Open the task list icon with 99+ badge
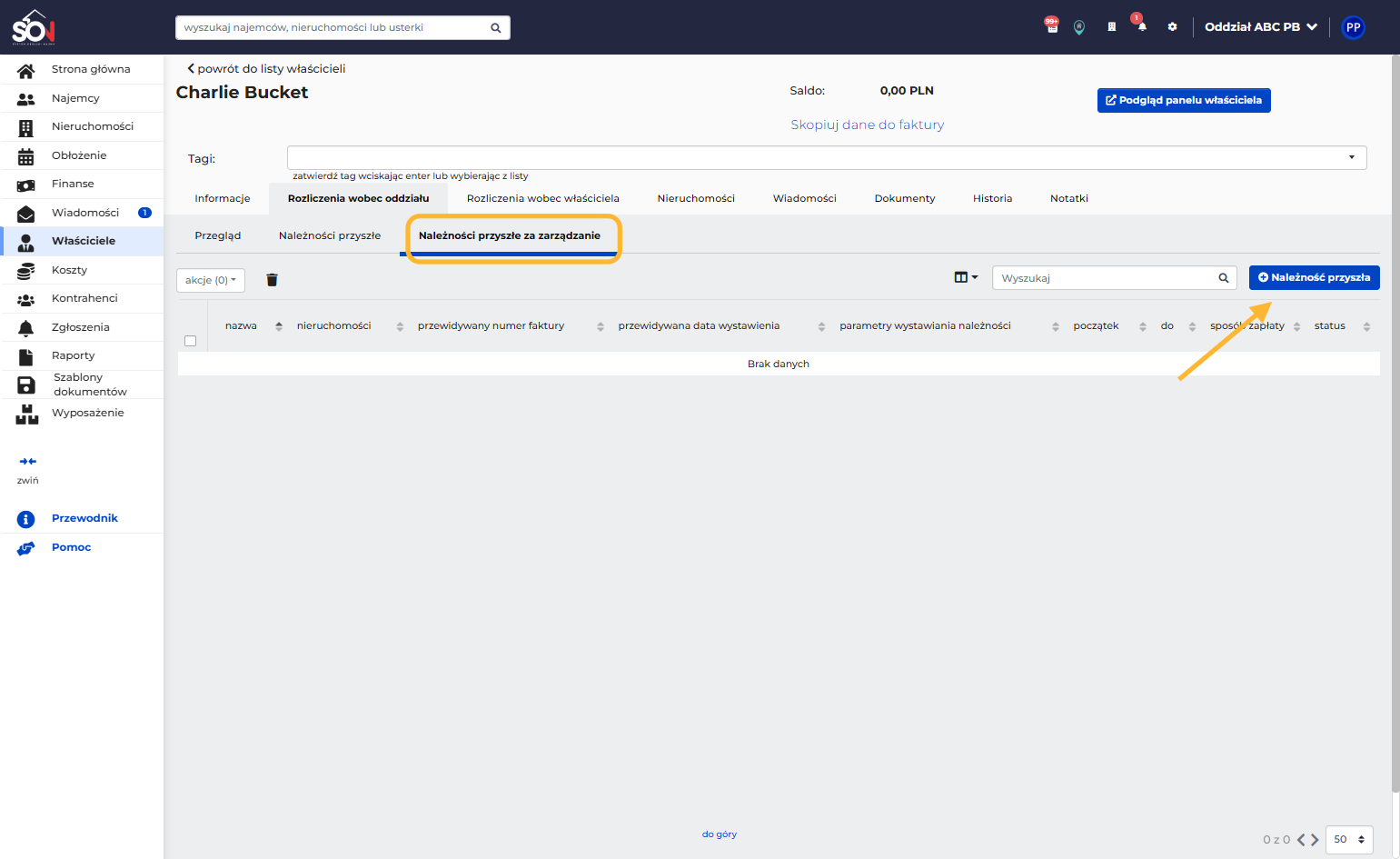 coord(1052,26)
